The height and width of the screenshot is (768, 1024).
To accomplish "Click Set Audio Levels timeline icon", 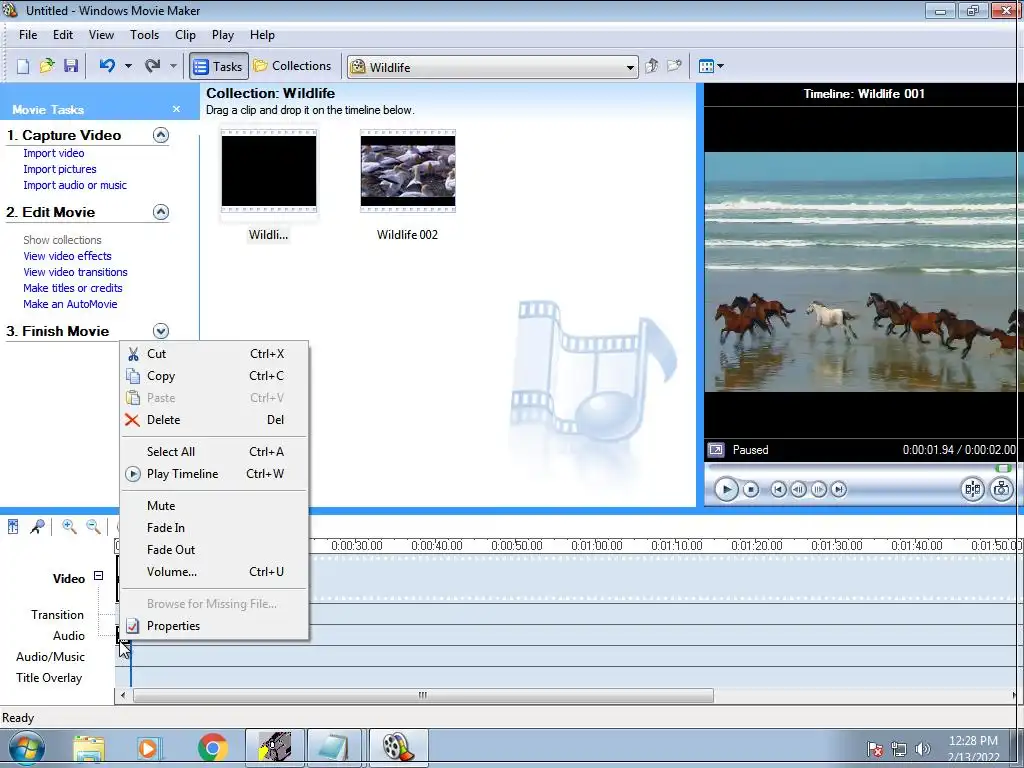I will [13, 526].
